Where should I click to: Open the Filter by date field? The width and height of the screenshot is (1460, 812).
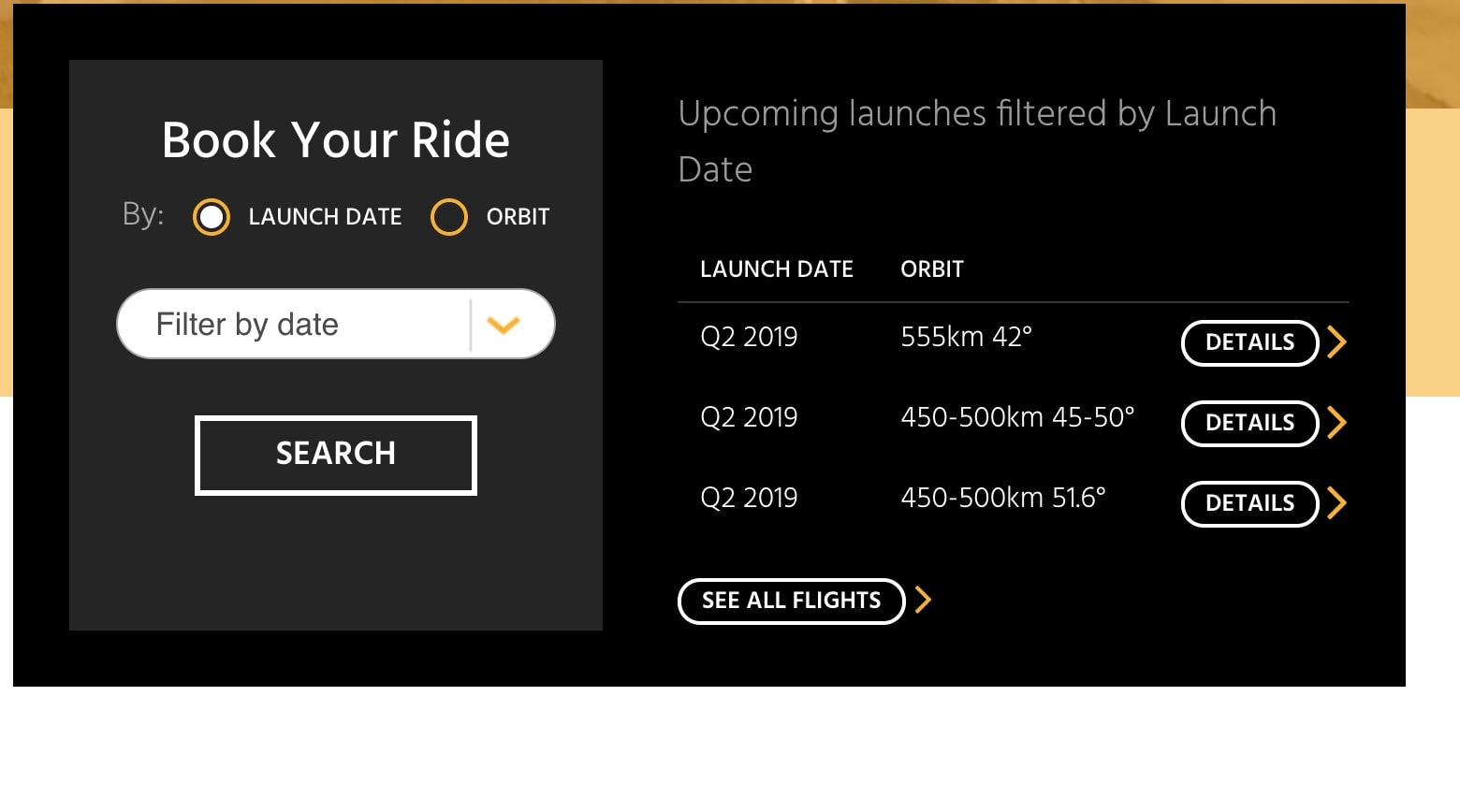290,325
